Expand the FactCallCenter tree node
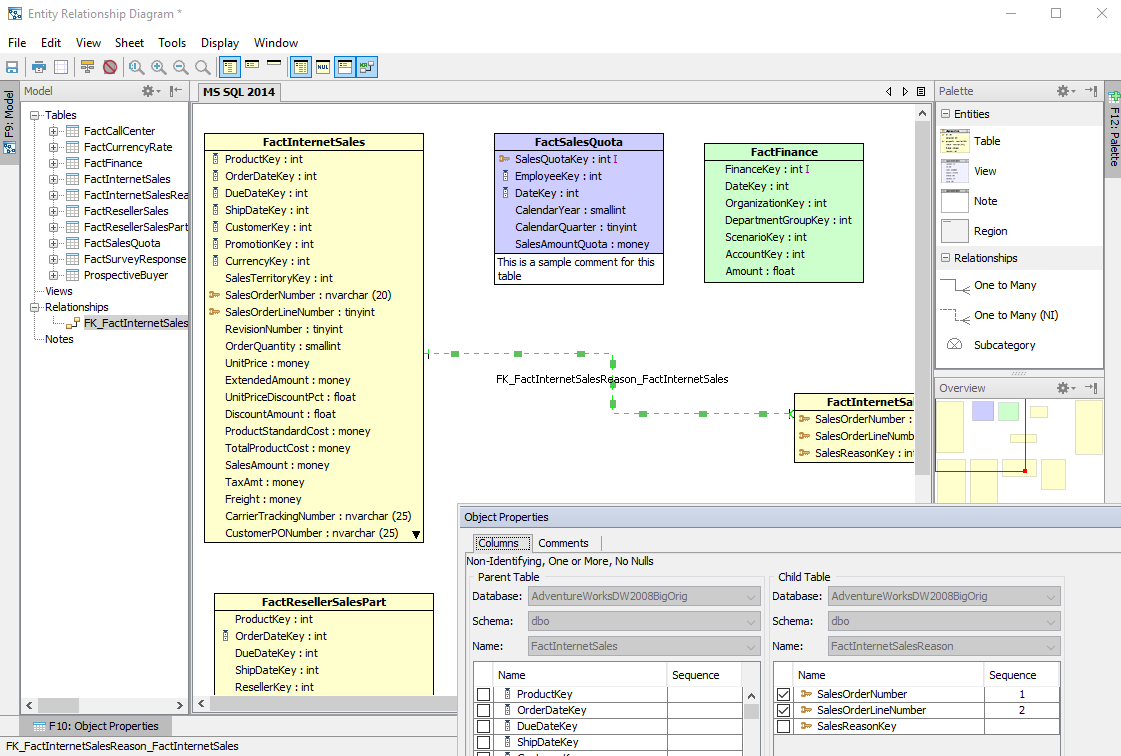This screenshot has height=756, width=1121. point(53,131)
